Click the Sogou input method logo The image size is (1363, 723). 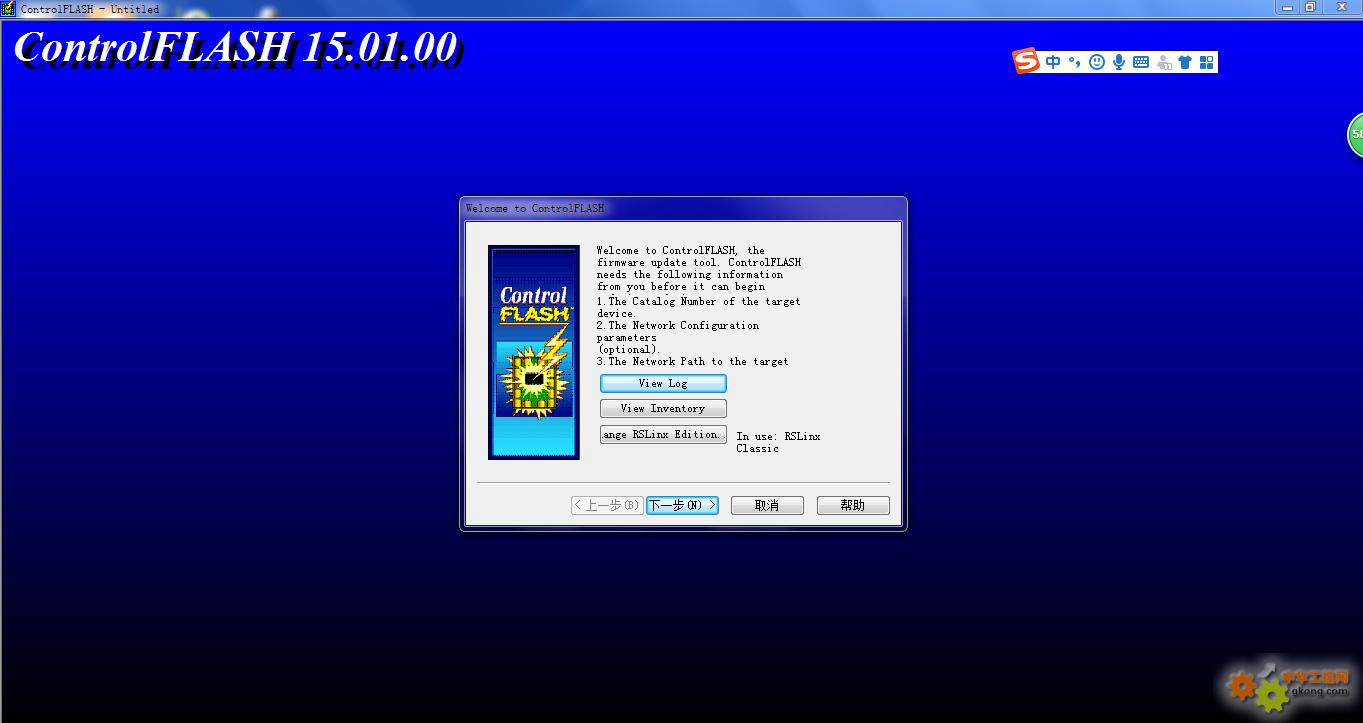(1027, 61)
